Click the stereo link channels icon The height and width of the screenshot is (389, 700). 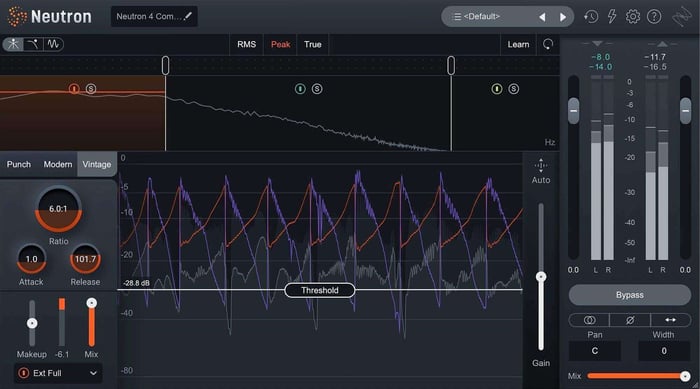click(x=589, y=320)
